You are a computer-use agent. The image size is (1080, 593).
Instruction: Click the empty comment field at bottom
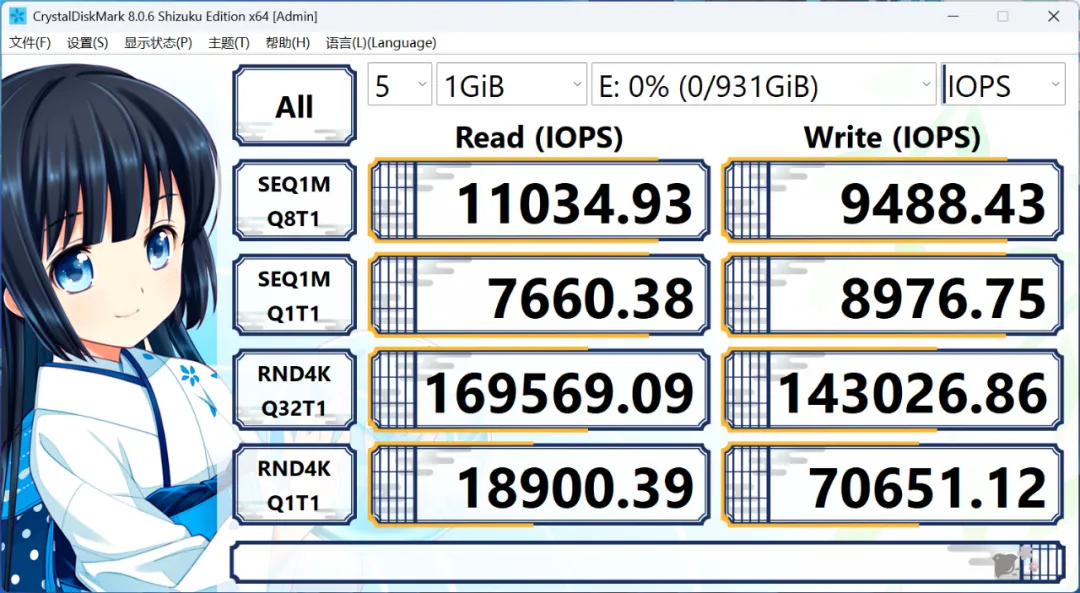[647, 562]
